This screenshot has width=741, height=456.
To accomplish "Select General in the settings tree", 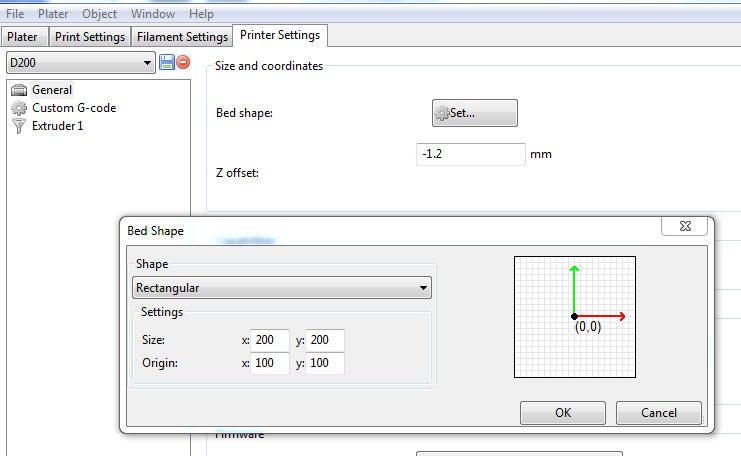I will pyautogui.click(x=52, y=90).
